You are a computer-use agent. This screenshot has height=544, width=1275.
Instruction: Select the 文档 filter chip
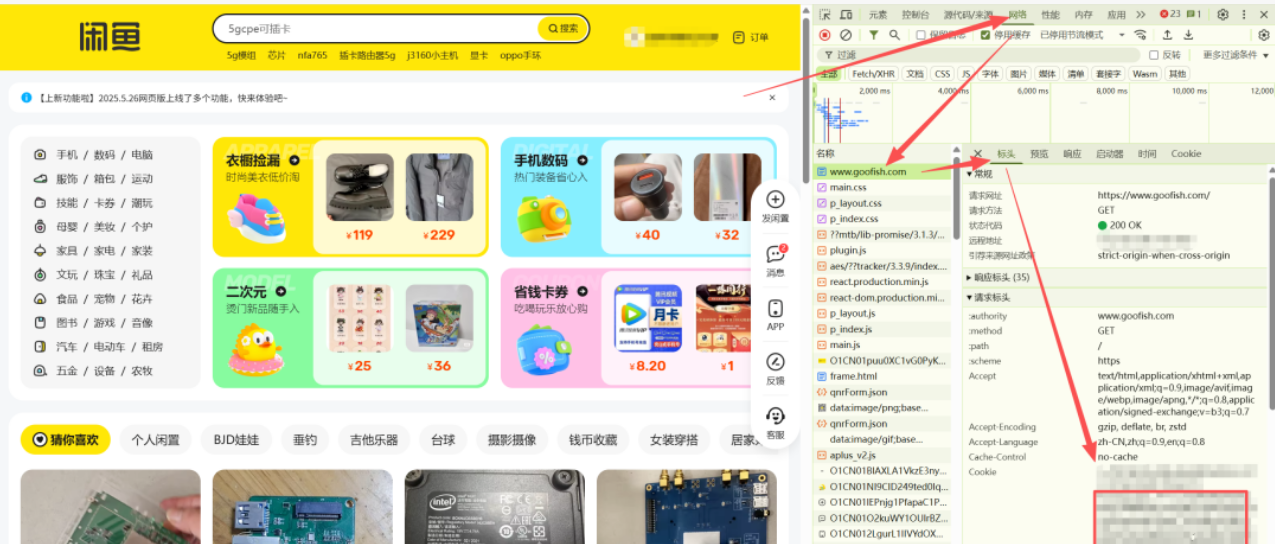point(915,74)
